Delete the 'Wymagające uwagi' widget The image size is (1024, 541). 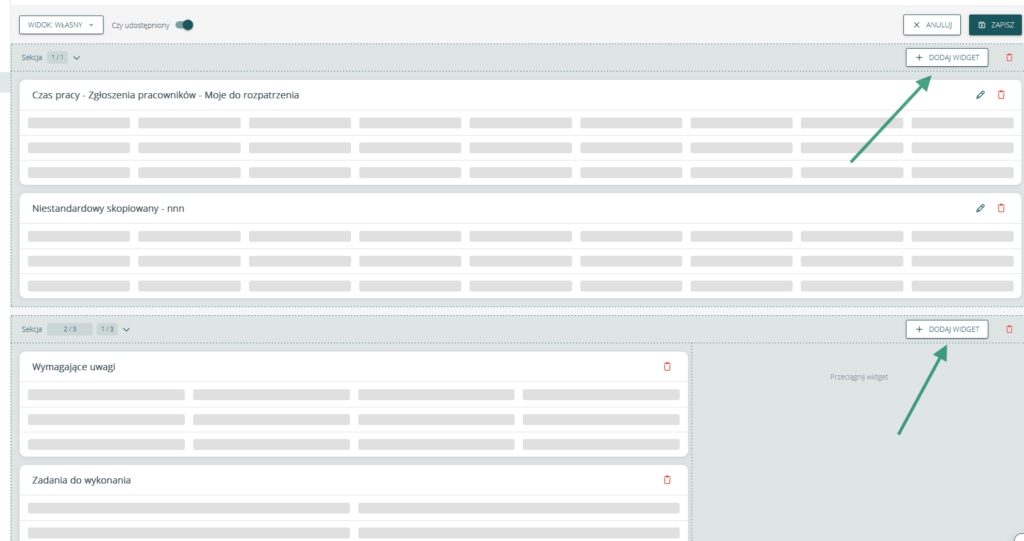click(x=668, y=367)
